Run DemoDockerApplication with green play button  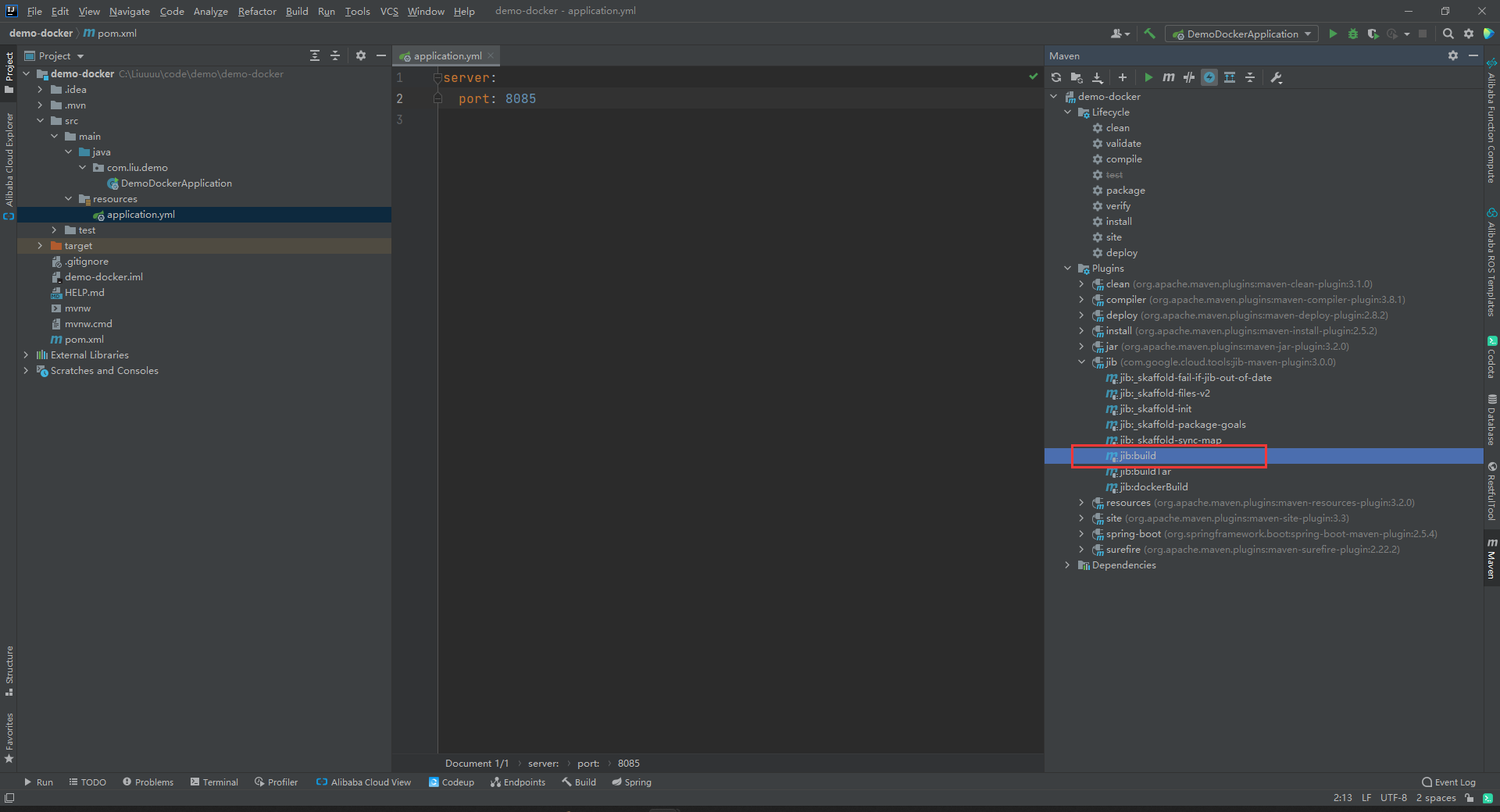tap(1333, 34)
